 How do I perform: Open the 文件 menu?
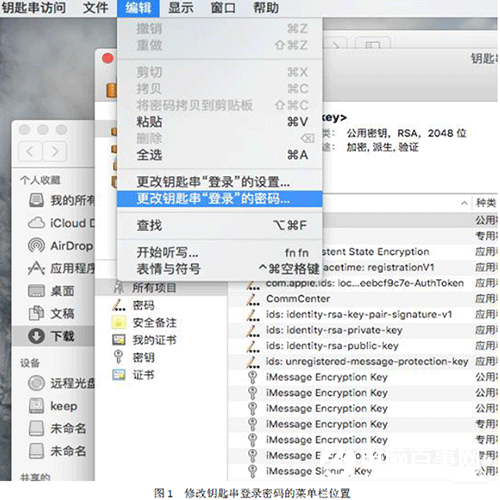tap(95, 8)
